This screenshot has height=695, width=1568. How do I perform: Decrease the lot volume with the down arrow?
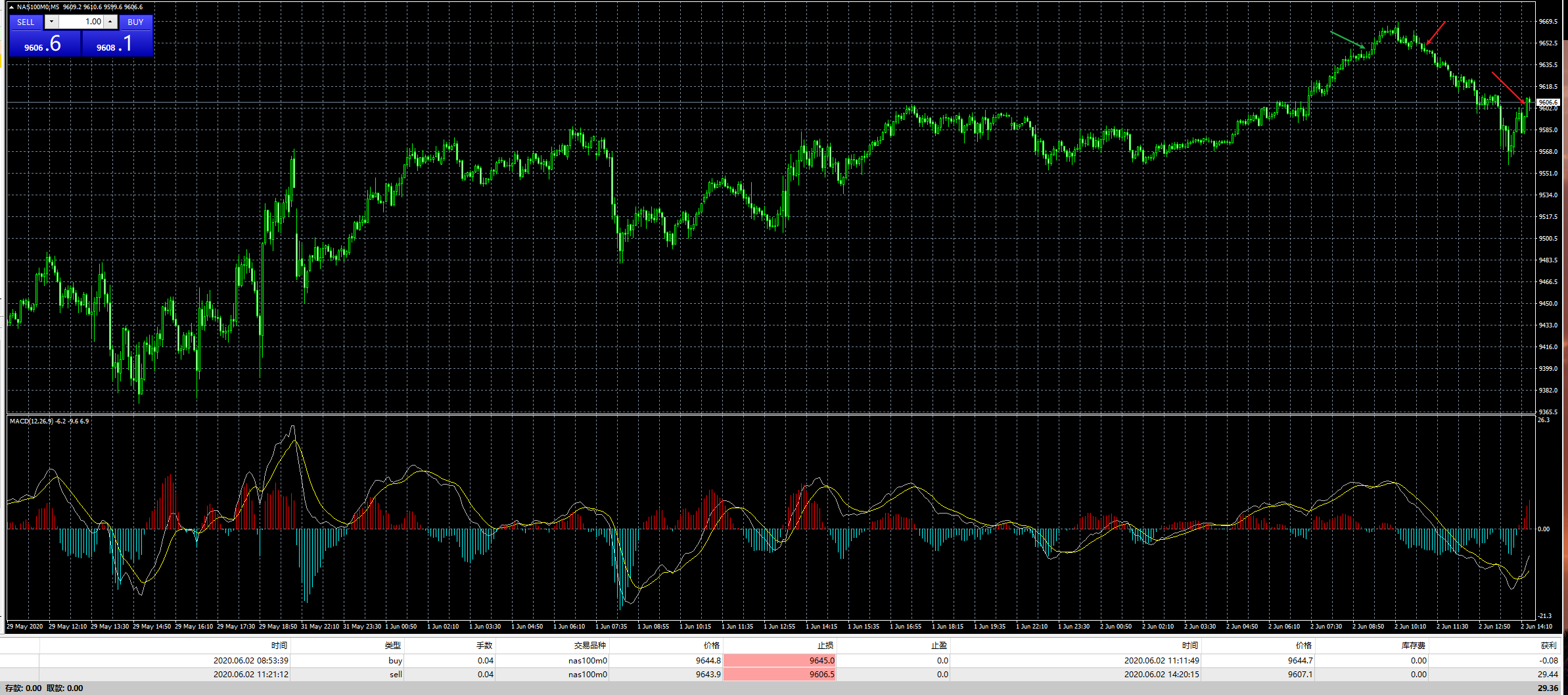pos(51,22)
